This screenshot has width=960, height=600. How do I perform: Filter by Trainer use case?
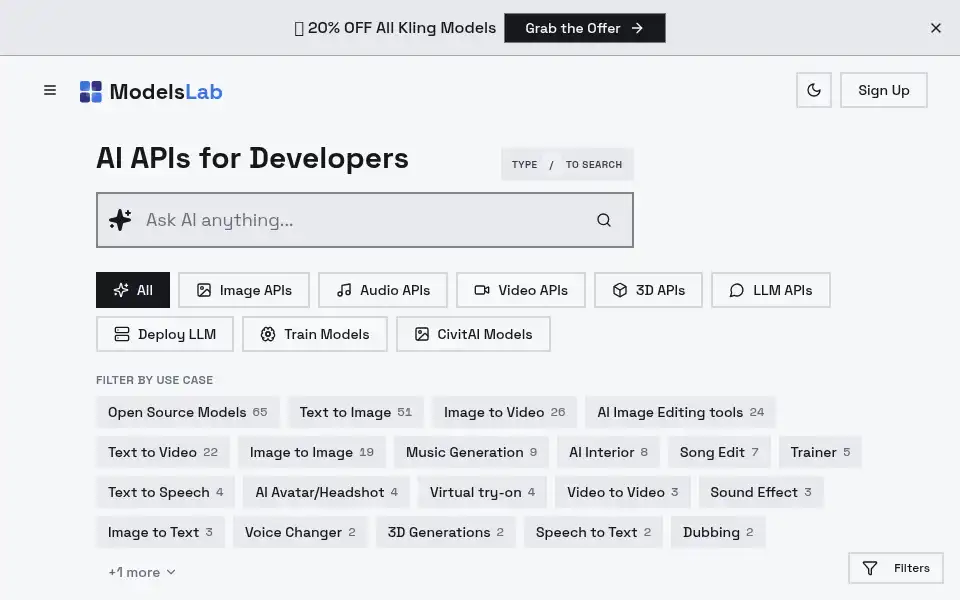[820, 452]
